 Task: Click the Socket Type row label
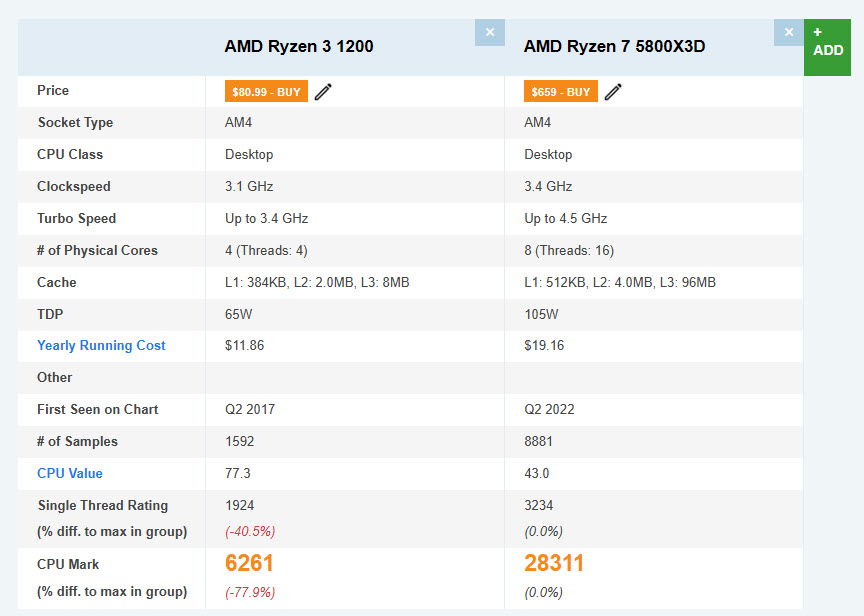[75, 122]
